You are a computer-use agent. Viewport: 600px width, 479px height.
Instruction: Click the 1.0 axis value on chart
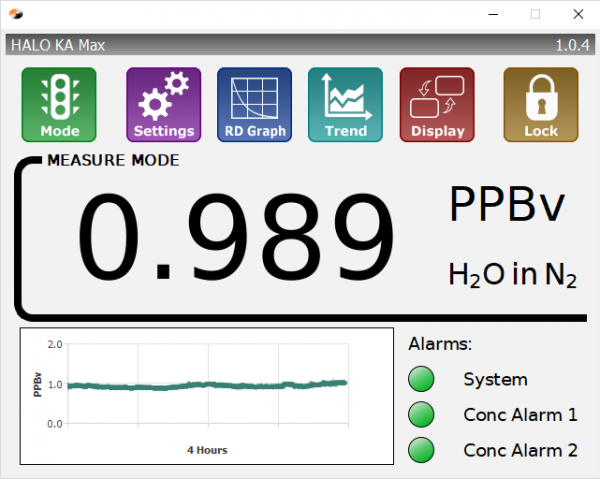pyautogui.click(x=55, y=384)
